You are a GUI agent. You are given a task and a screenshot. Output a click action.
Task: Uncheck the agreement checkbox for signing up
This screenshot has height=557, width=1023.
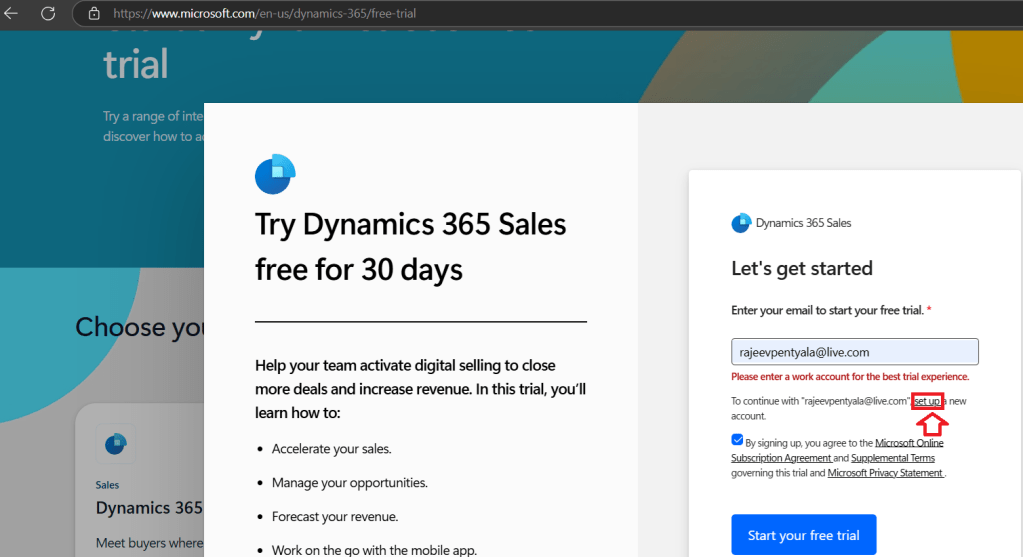click(x=737, y=439)
